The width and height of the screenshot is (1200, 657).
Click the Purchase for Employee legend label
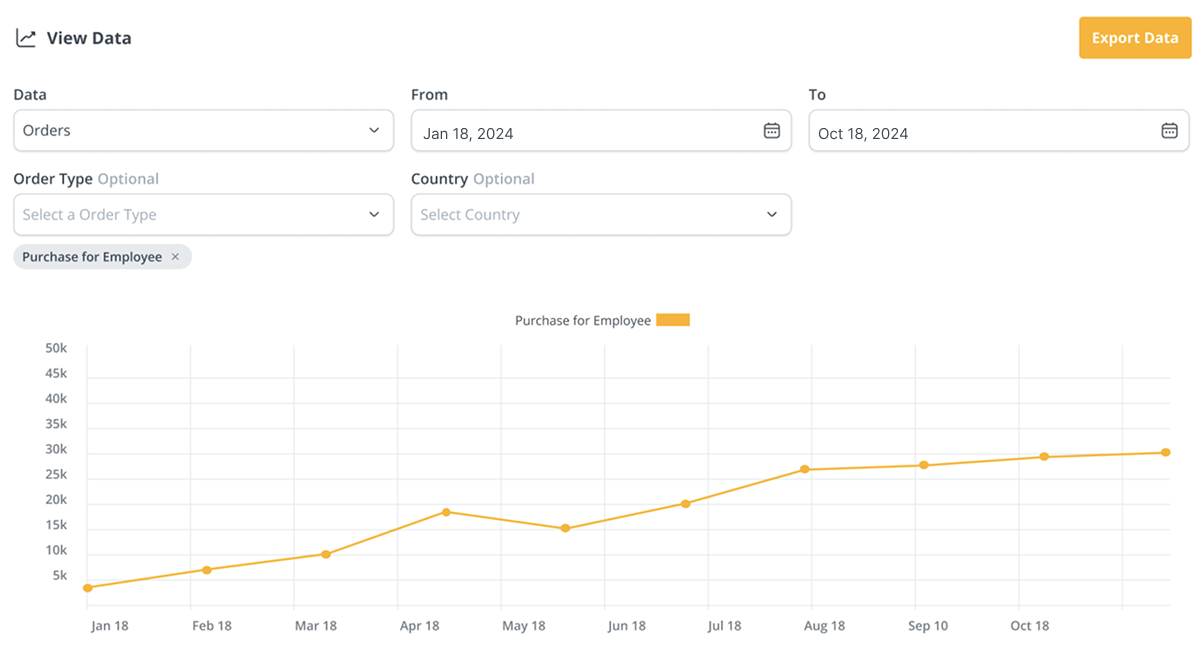coord(582,321)
